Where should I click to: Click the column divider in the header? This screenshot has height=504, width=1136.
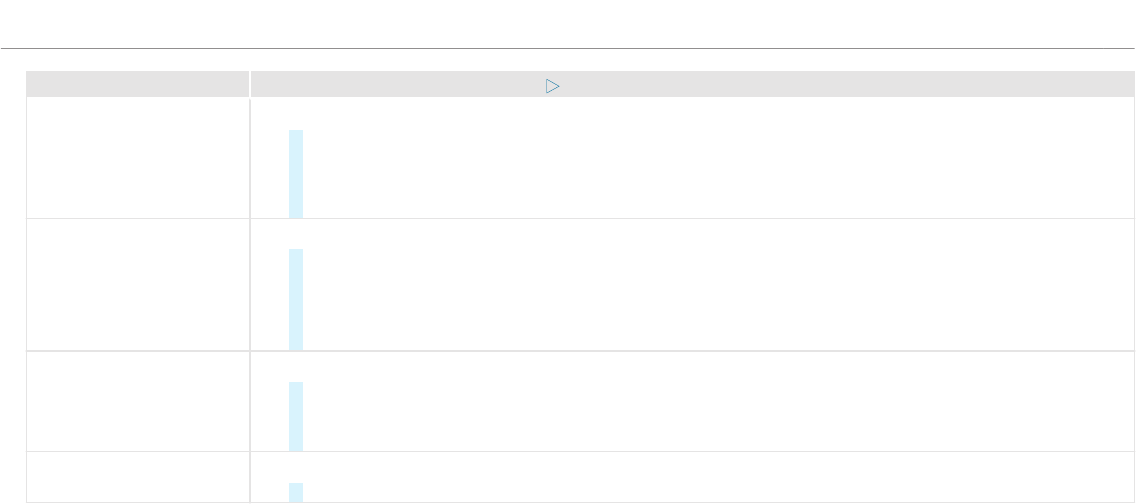249,84
